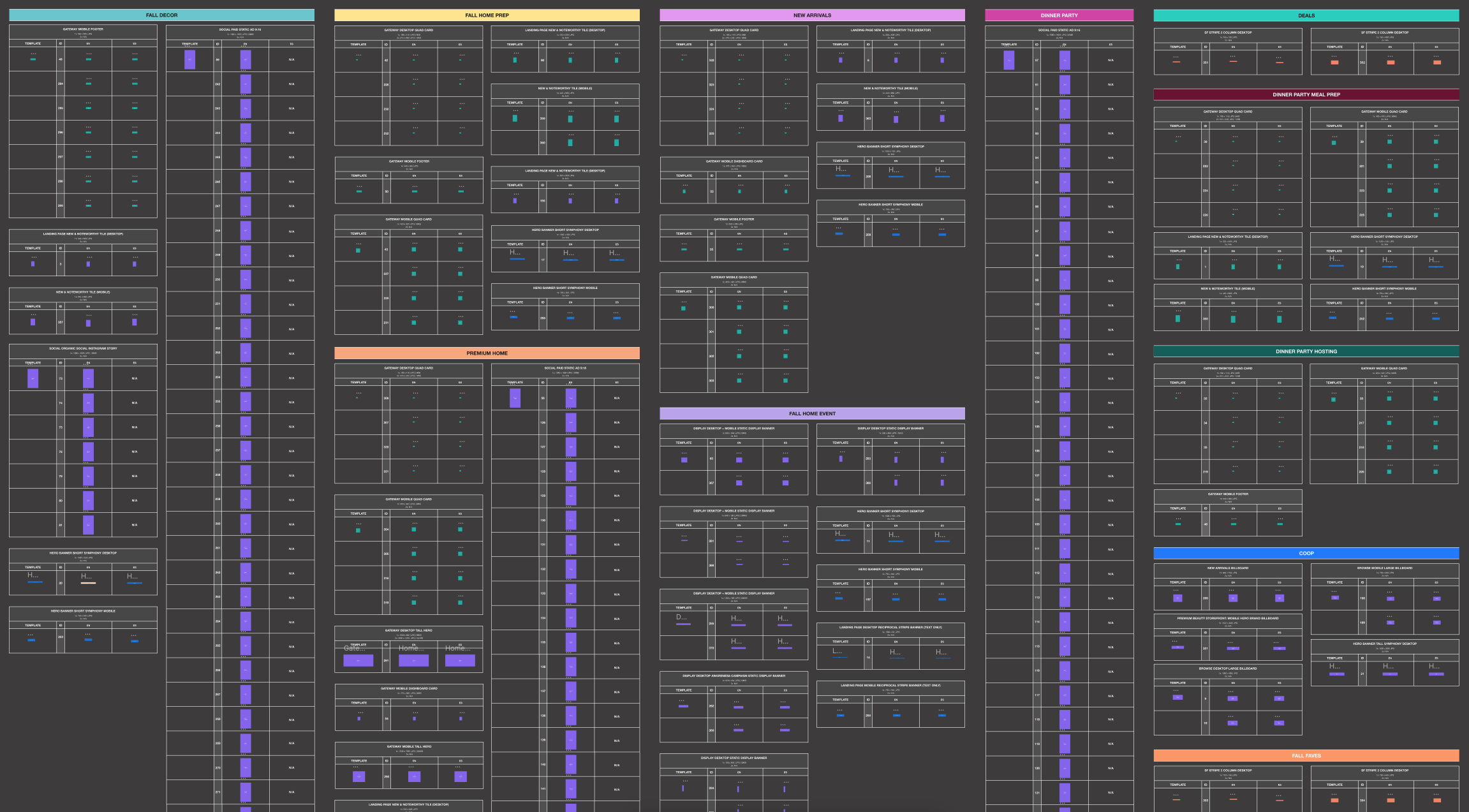Select the DINNER PARTY MEAL PREP header
The image size is (1469, 812).
pos(1306,94)
